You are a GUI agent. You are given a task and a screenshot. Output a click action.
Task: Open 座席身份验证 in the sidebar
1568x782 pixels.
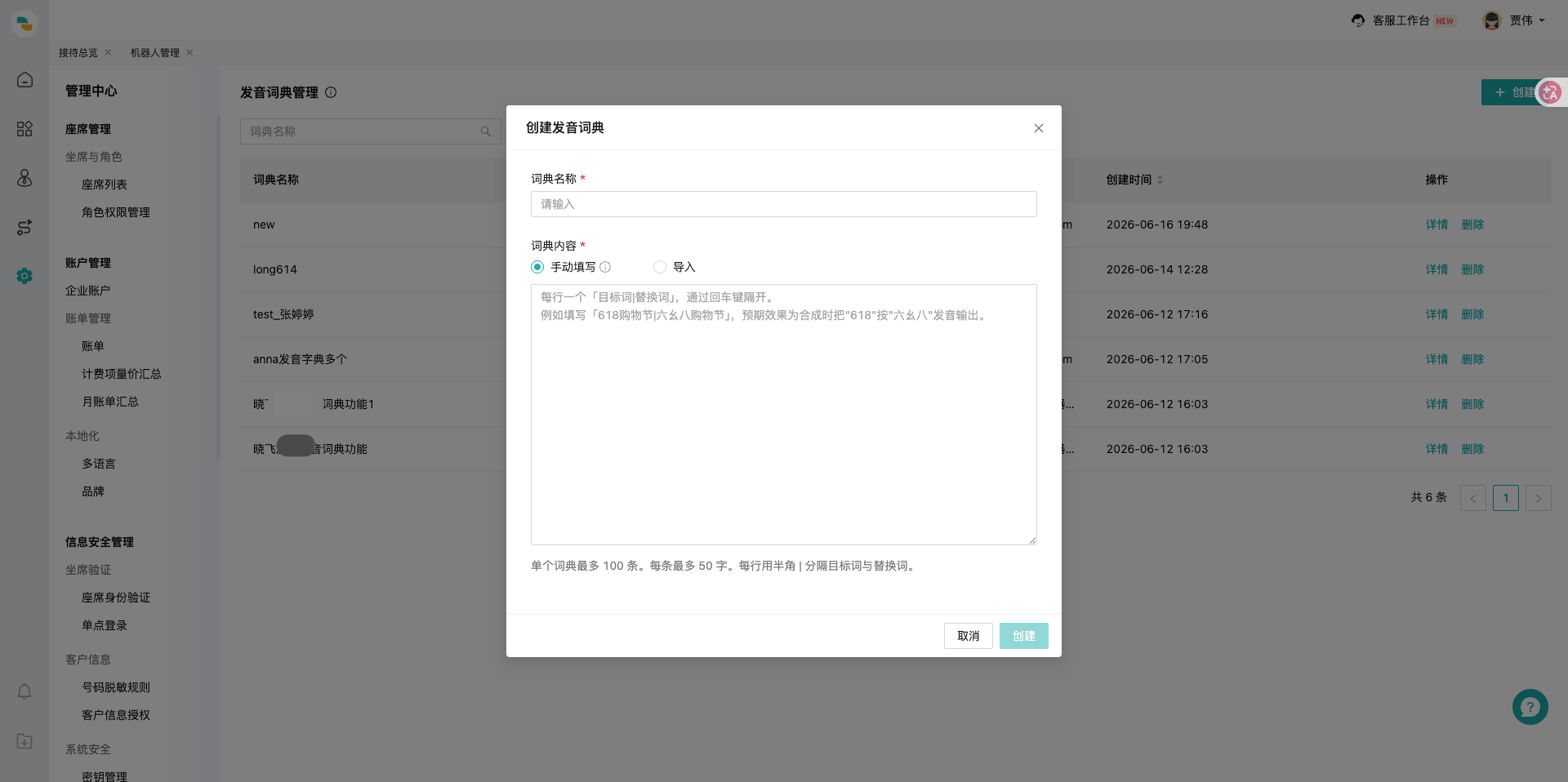[x=116, y=598]
